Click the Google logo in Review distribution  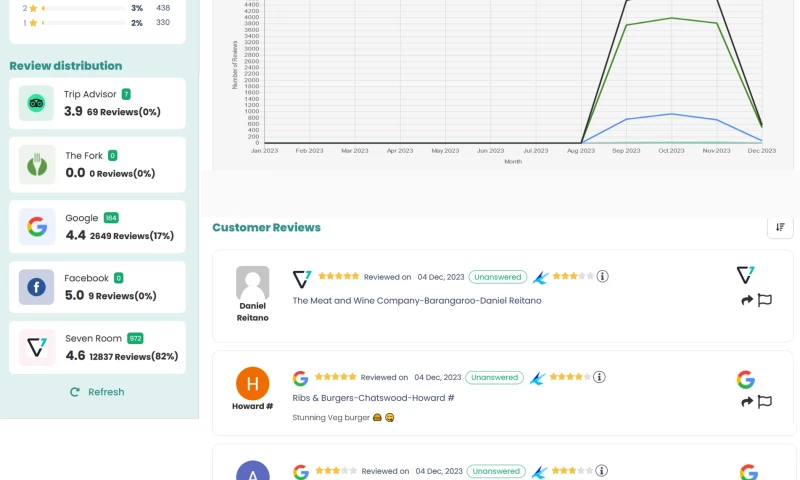pyautogui.click(x=37, y=226)
